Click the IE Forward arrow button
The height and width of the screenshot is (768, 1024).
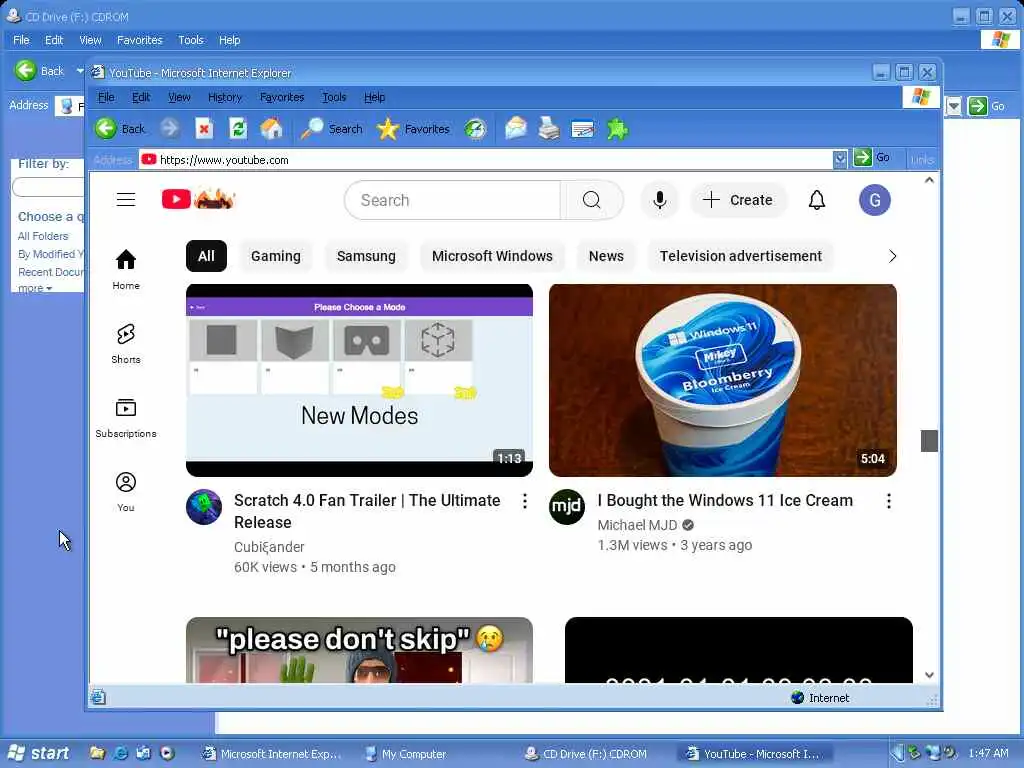coord(169,129)
